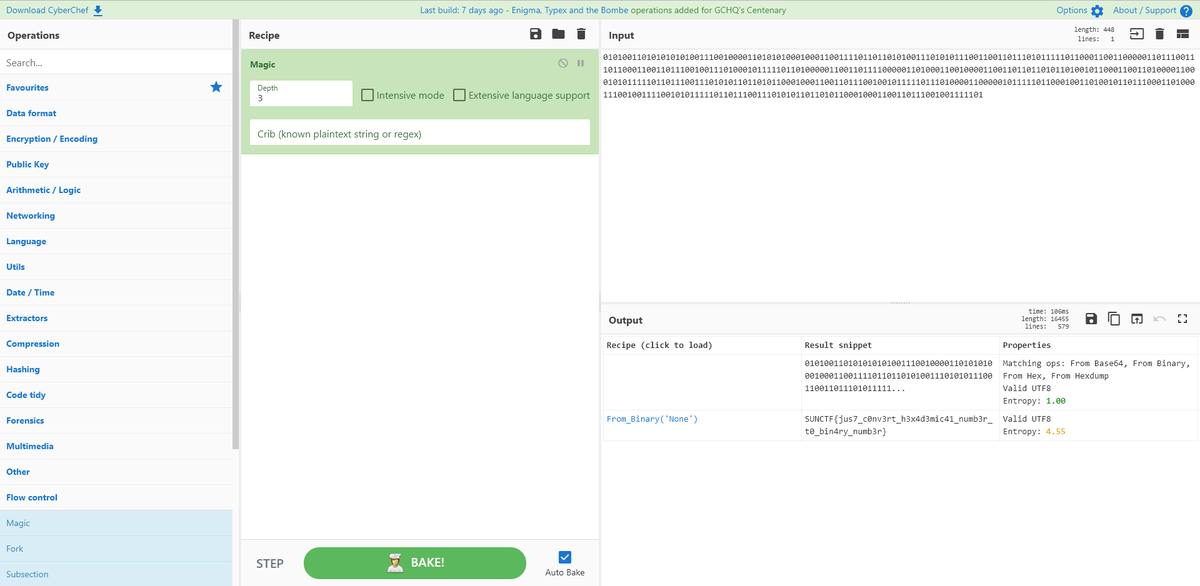
Task: Set a breakpoint on the Magic operation
Action: click(580, 64)
